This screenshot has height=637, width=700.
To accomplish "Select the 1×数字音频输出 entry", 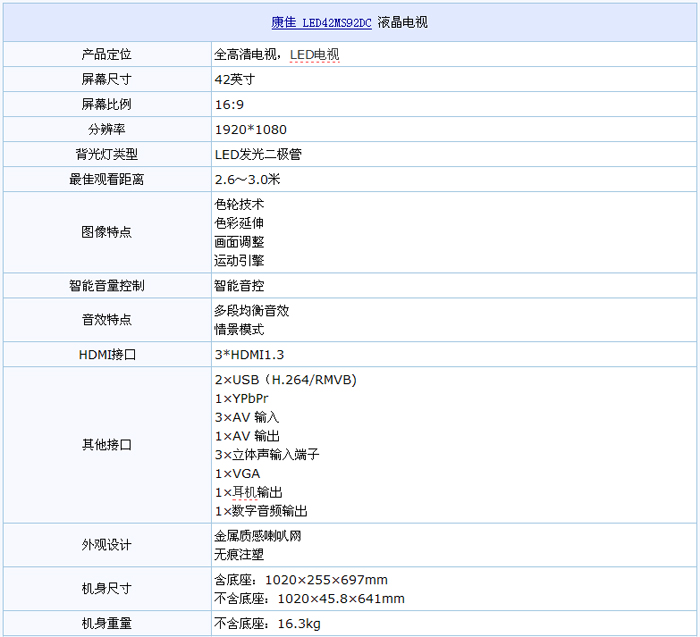I will tap(261, 511).
